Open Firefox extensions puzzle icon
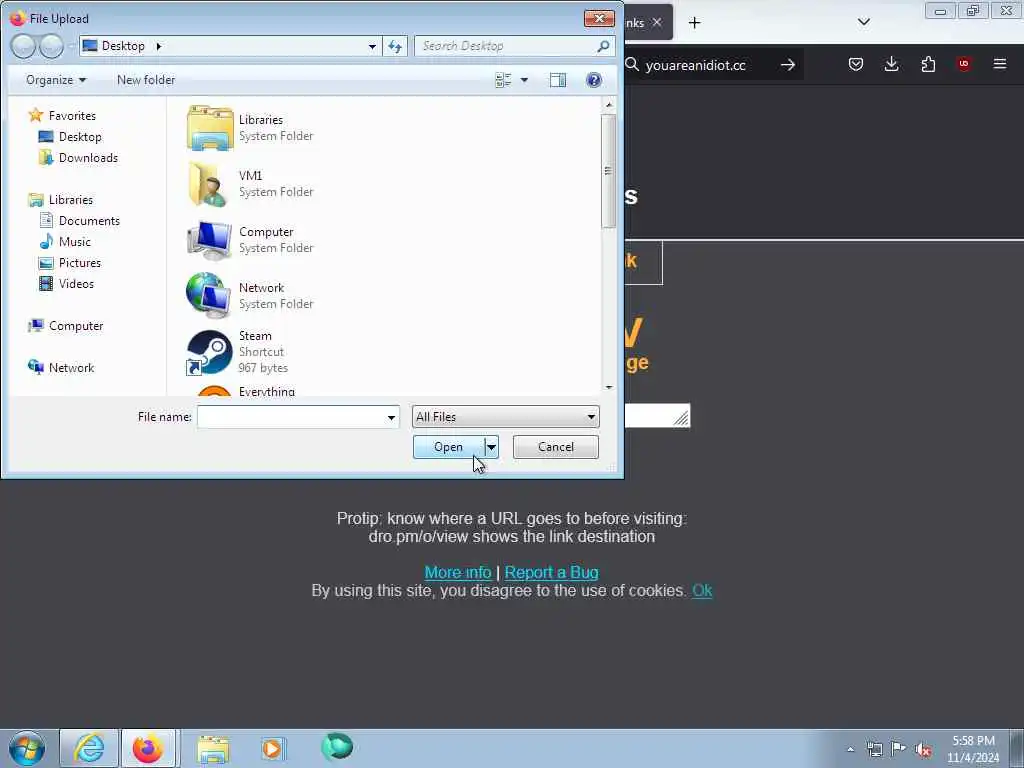This screenshot has height=768, width=1024. 928,64
